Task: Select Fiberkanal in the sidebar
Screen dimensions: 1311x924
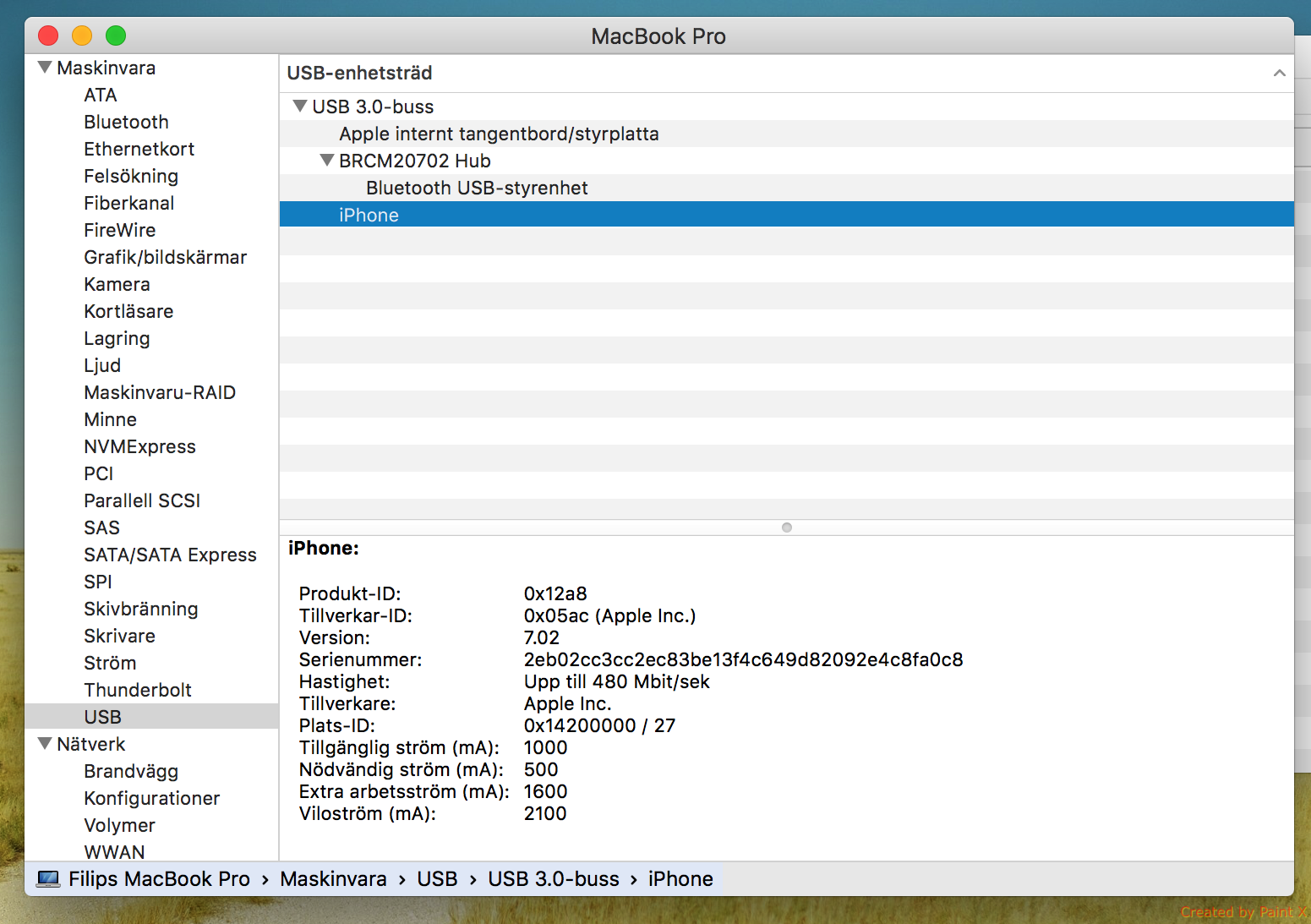Action: pos(128,203)
